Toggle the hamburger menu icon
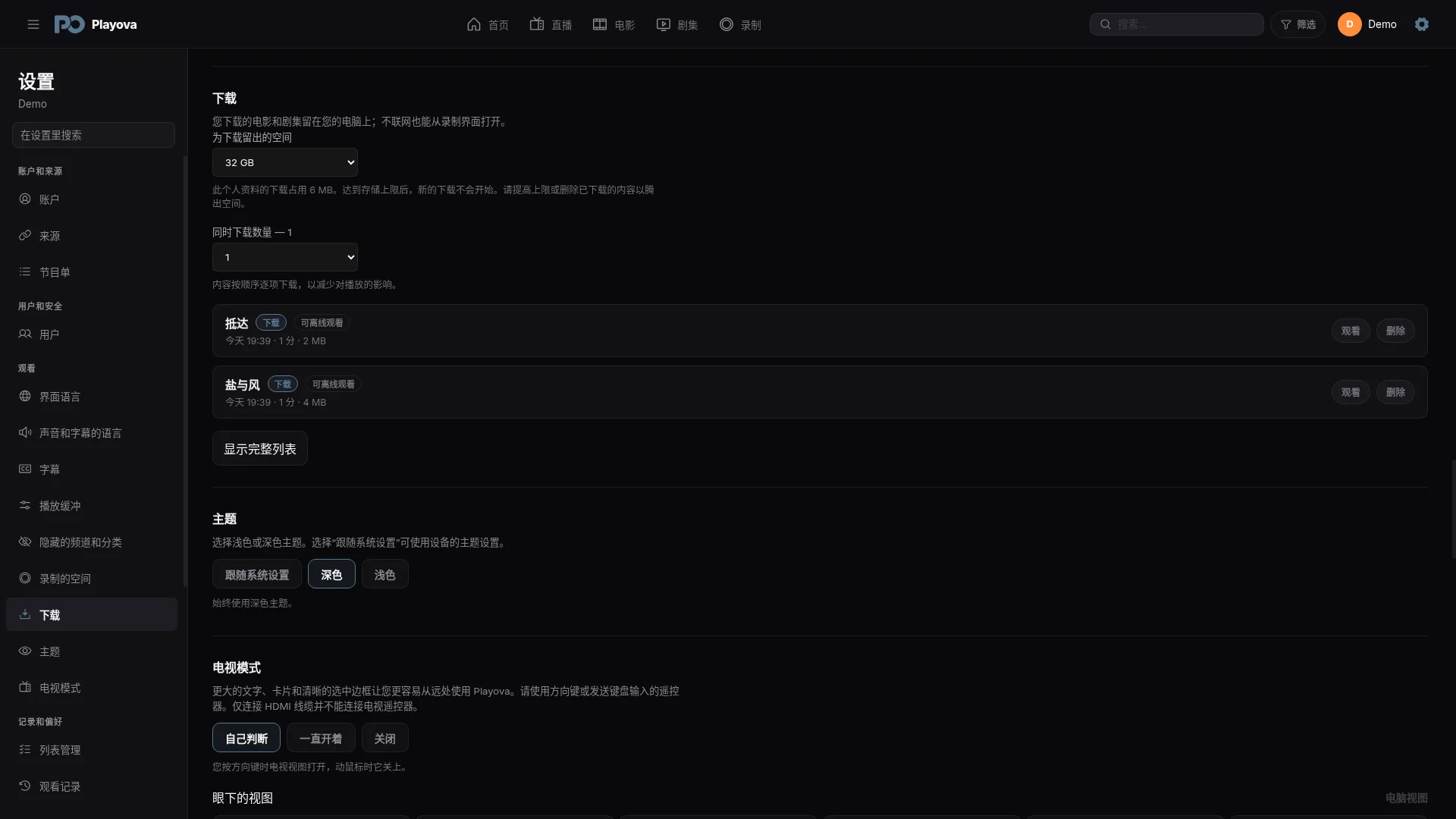Viewport: 1456px width, 819px height. click(33, 24)
